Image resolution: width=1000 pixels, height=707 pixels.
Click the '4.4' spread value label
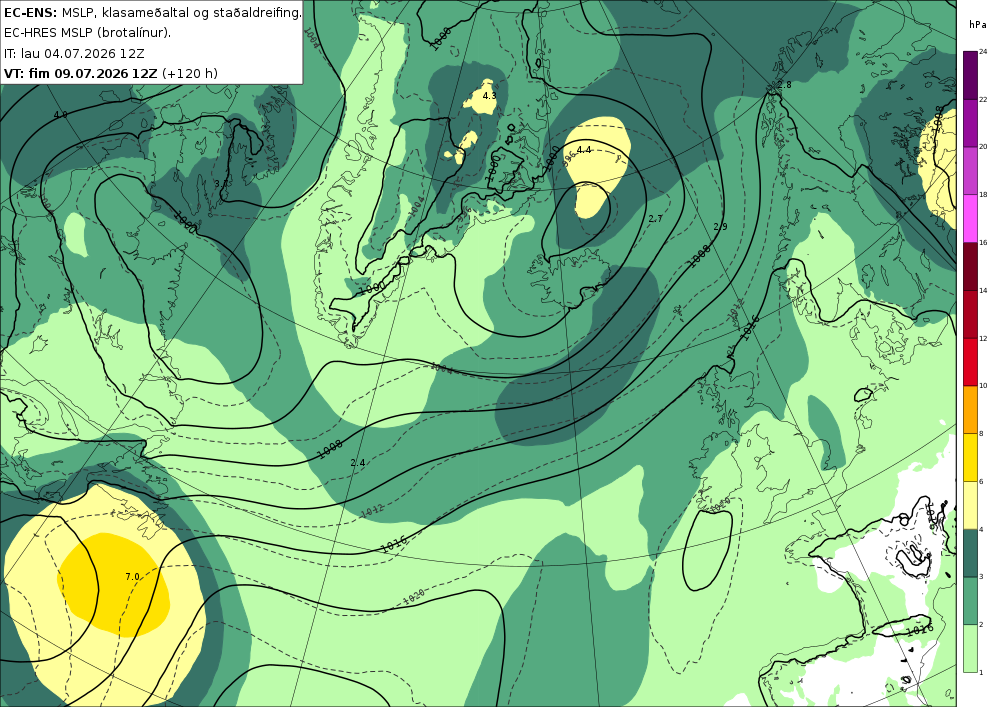(x=584, y=150)
